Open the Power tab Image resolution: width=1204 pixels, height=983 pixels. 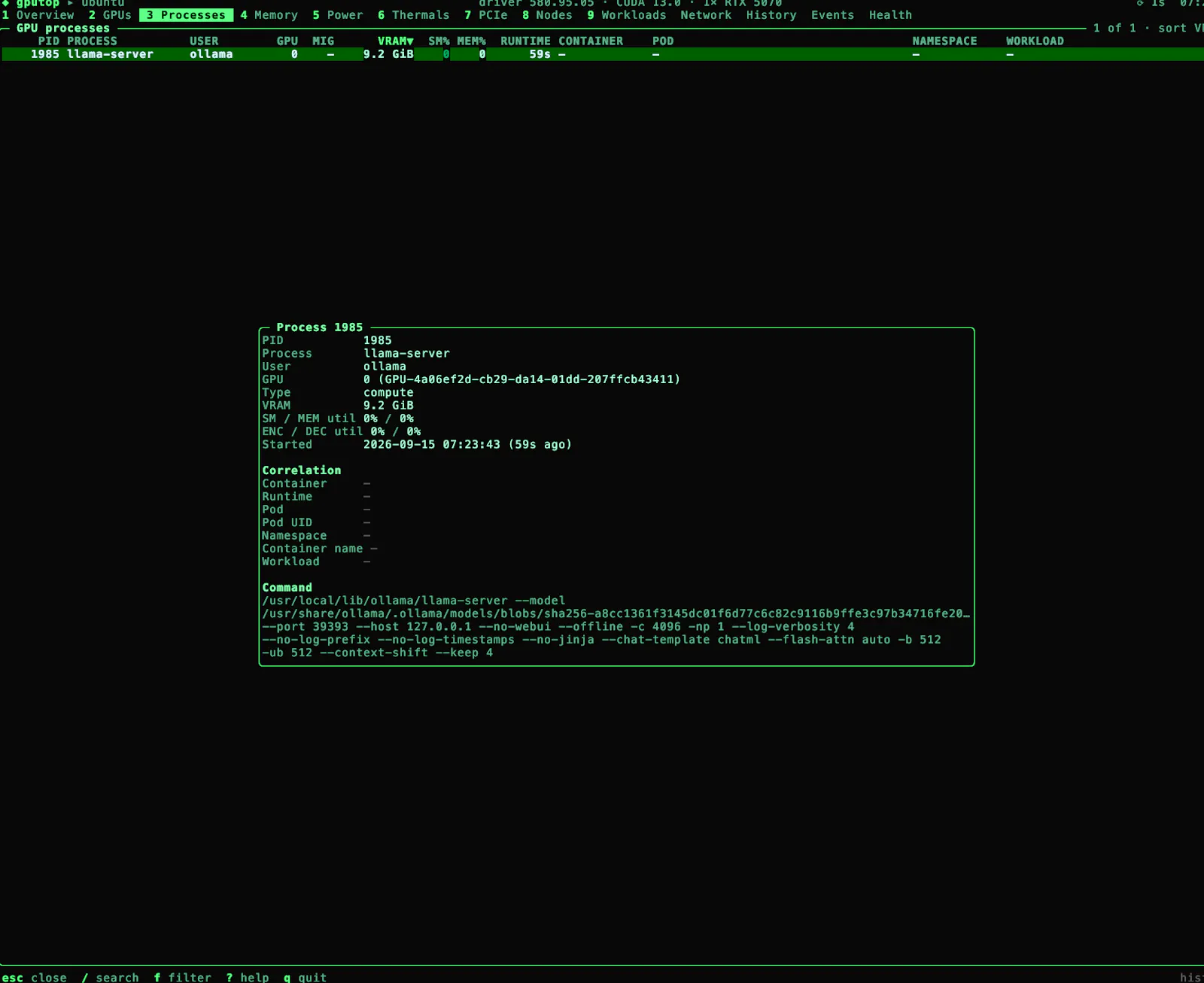pos(338,15)
